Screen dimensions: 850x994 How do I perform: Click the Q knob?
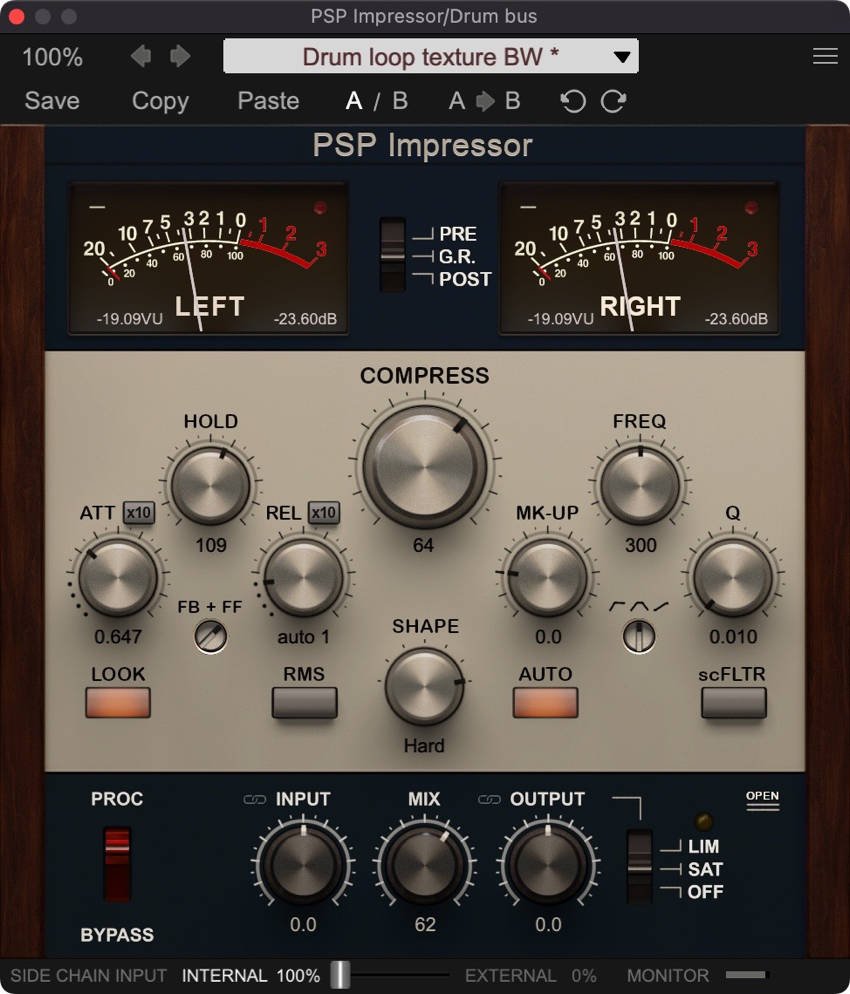click(x=733, y=577)
